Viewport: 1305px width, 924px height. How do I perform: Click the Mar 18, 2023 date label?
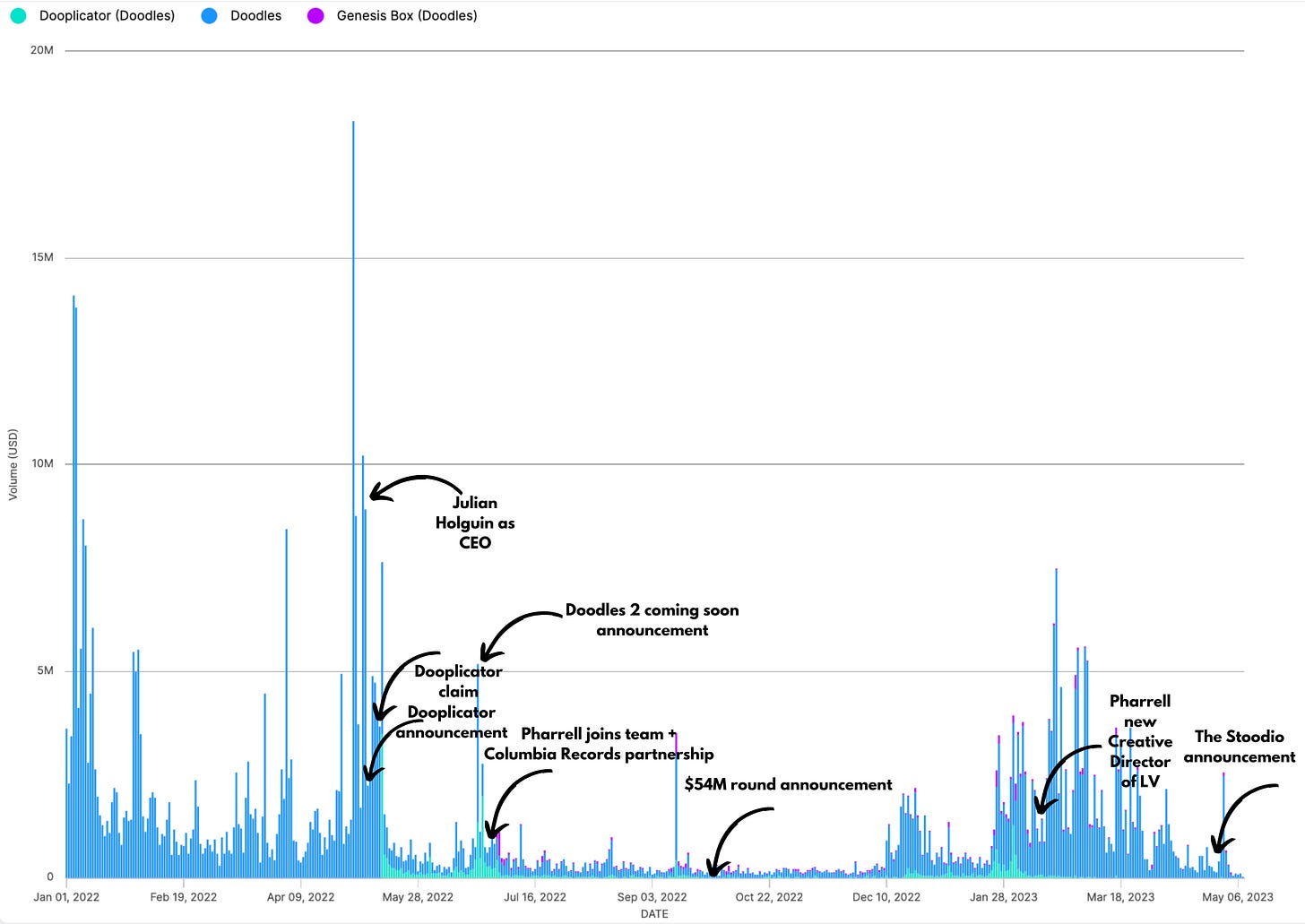(1120, 896)
